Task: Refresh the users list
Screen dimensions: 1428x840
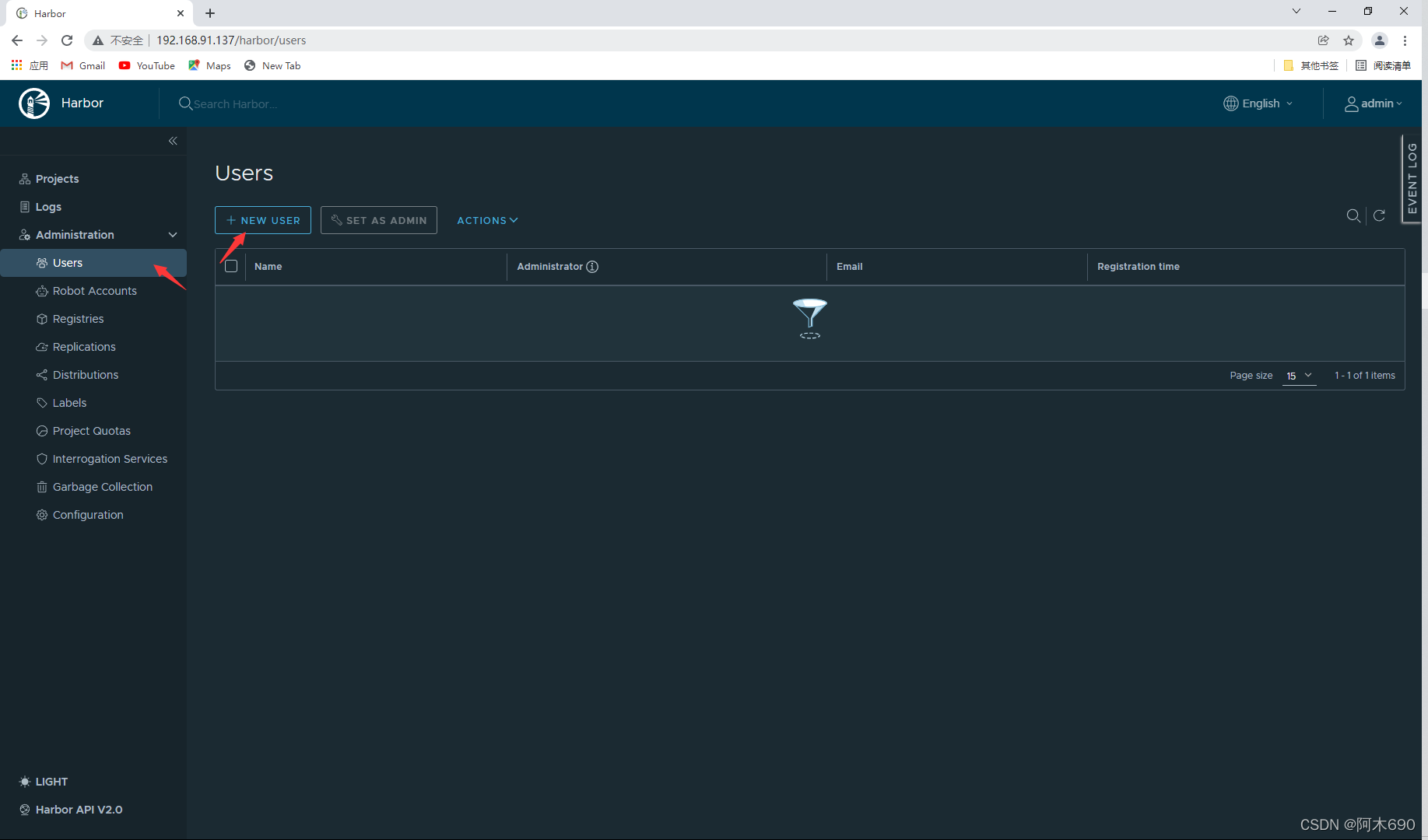Action: (x=1379, y=215)
